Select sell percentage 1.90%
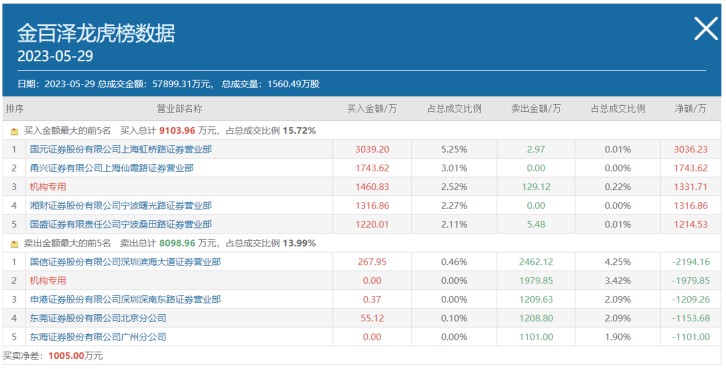The width and height of the screenshot is (726, 369). point(618,337)
